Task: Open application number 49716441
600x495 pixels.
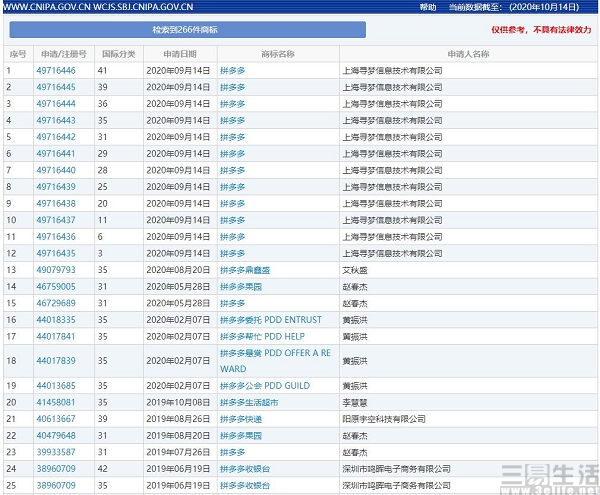Action: (x=56, y=154)
